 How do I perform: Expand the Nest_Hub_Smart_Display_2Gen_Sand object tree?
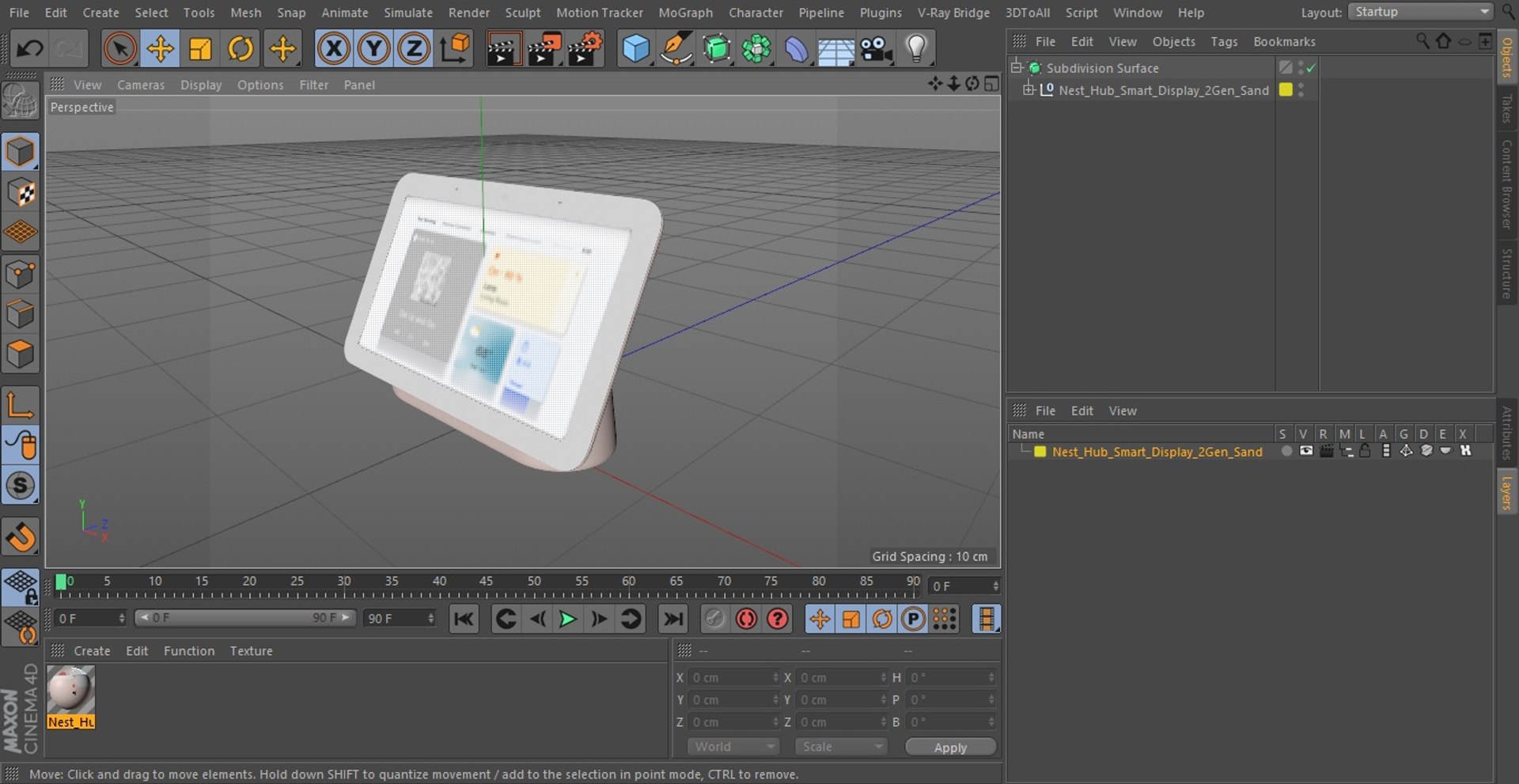1028,90
